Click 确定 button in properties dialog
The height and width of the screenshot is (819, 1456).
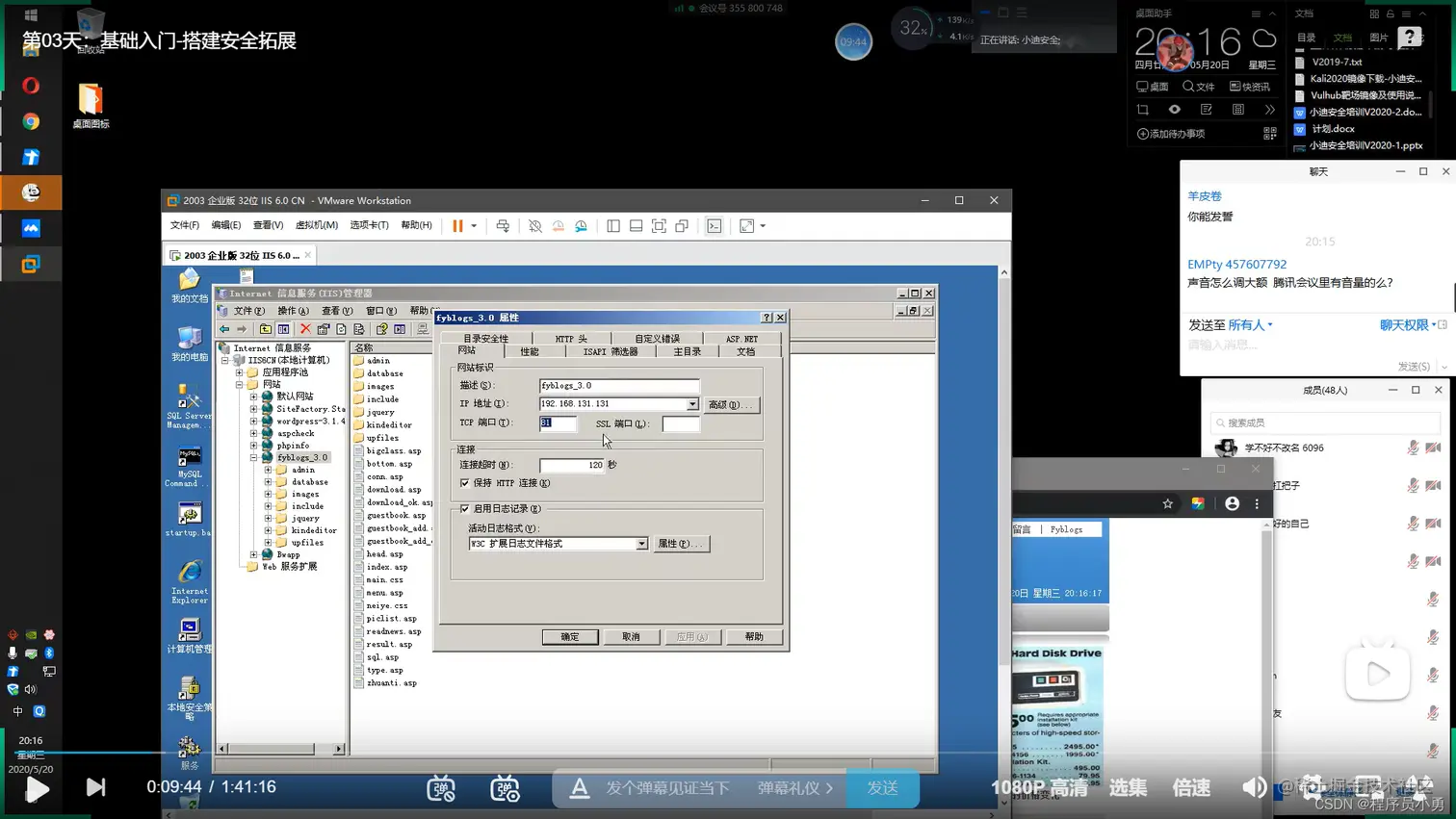coord(570,637)
